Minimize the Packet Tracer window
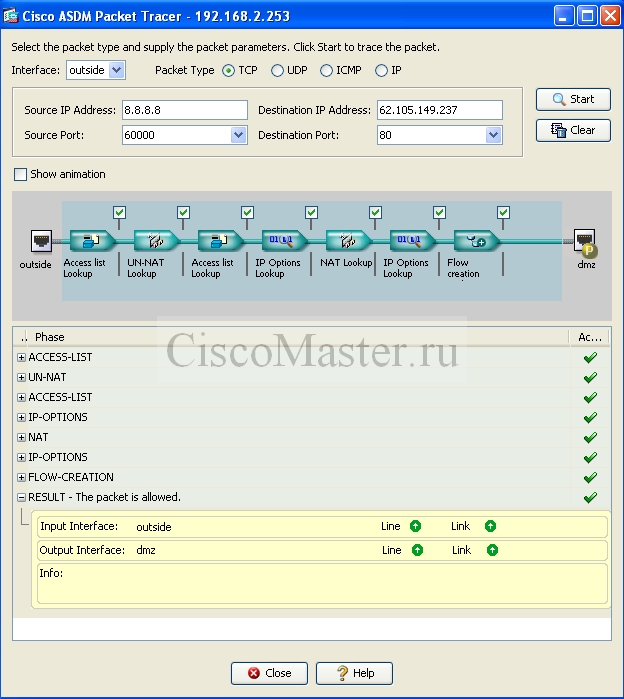This screenshot has height=699, width=624. point(564,16)
